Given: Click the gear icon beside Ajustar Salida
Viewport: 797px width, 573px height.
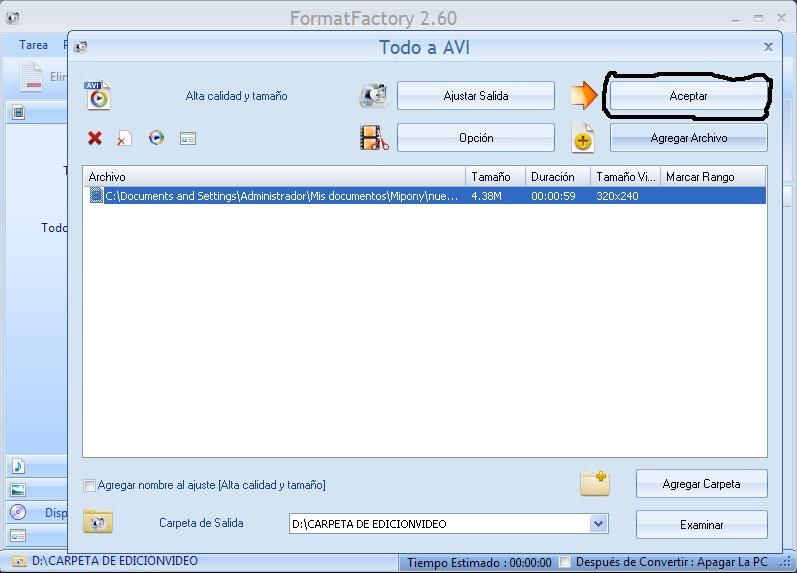Looking at the screenshot, I should pyautogui.click(x=374, y=96).
